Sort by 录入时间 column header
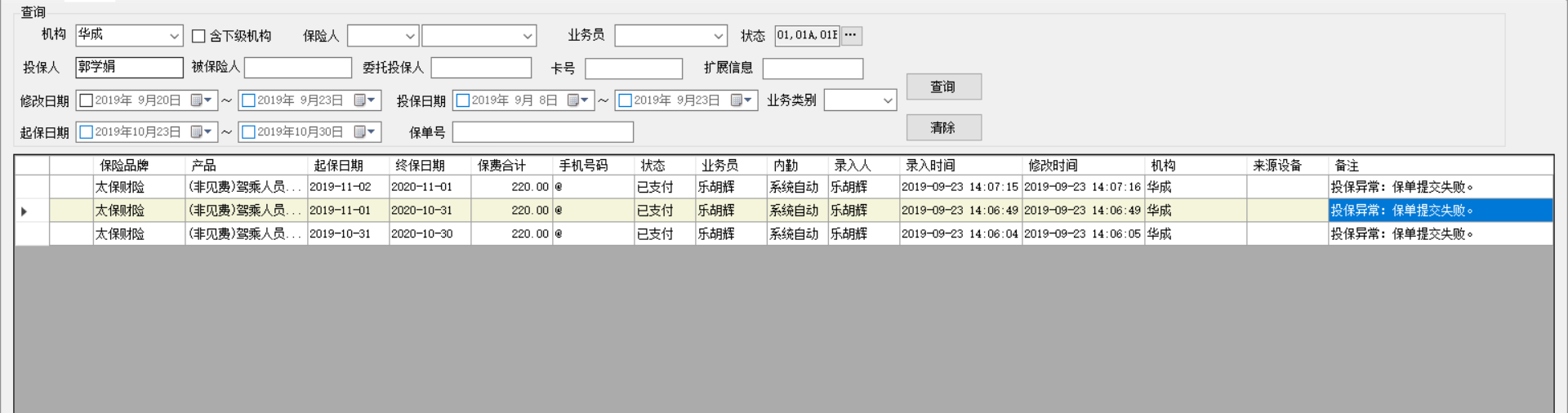Image resolution: width=1568 pixels, height=413 pixels. 960,166
